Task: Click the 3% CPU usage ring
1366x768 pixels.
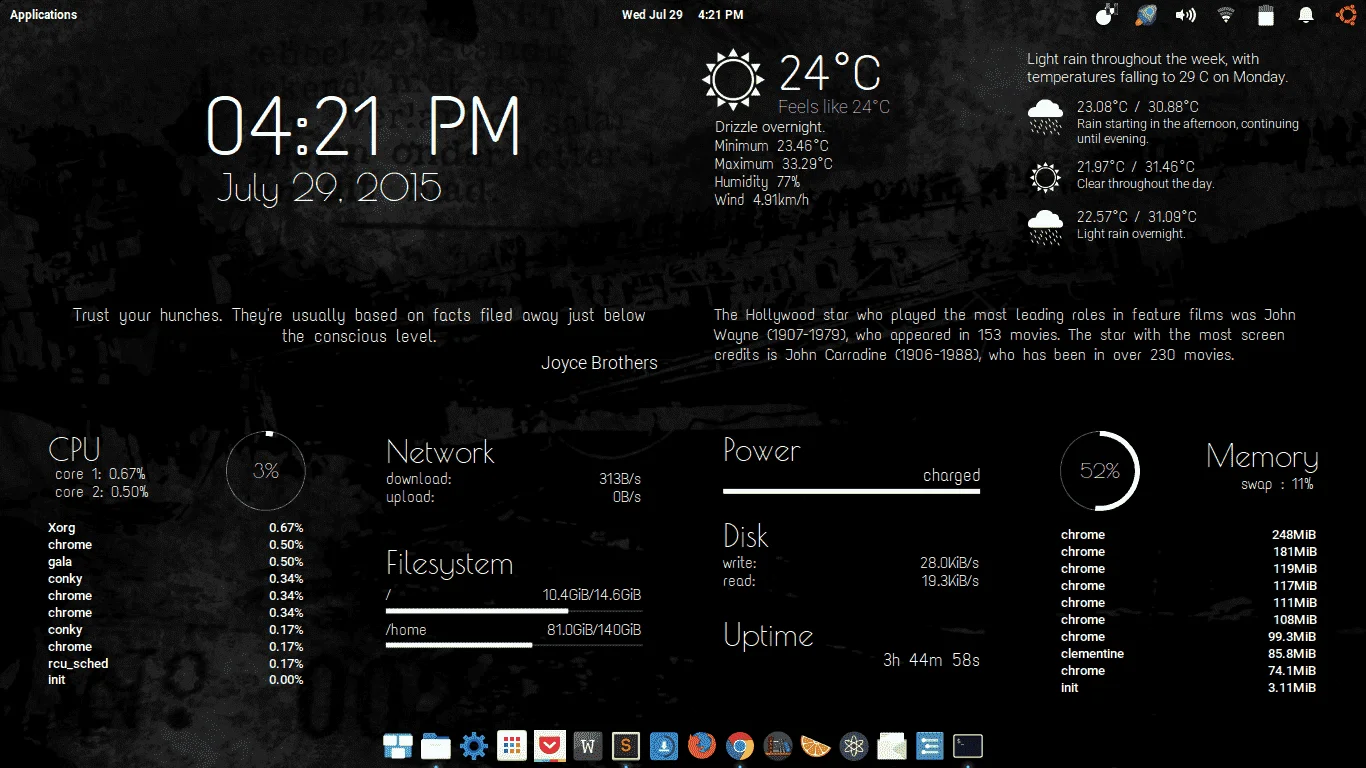Action: click(266, 471)
